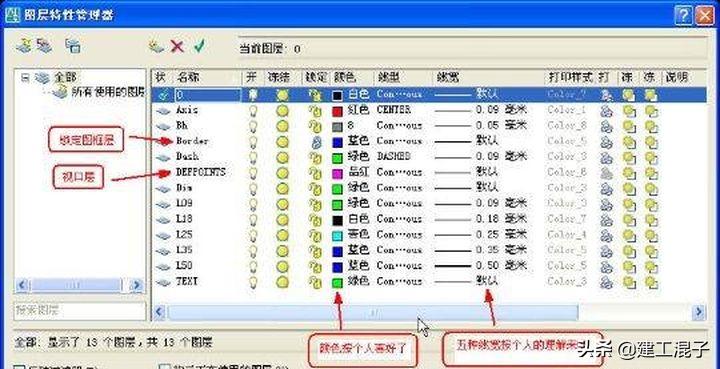
Task: Create a new layer with toolbar icon
Action: pos(156,46)
